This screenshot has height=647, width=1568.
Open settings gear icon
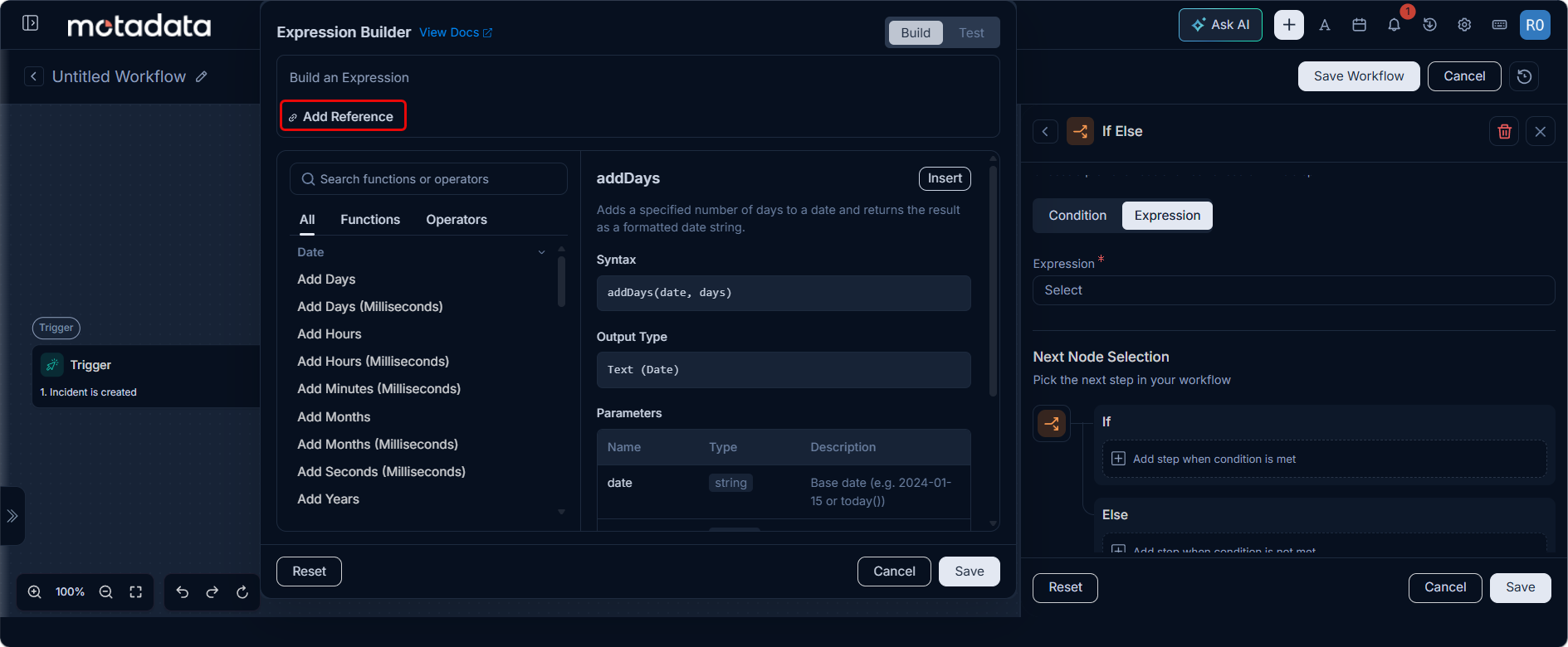tap(1464, 25)
